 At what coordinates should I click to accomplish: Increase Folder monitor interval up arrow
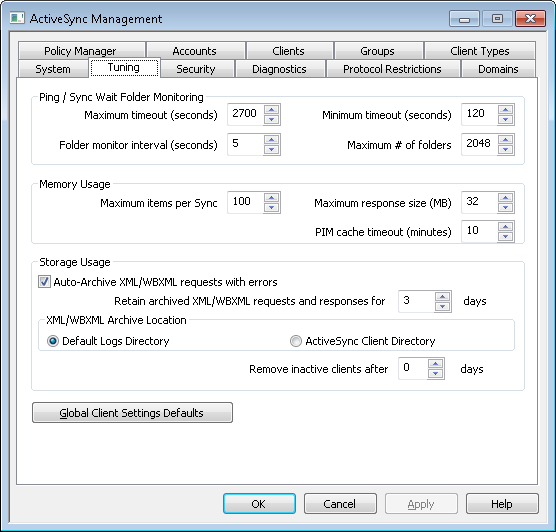point(272,139)
